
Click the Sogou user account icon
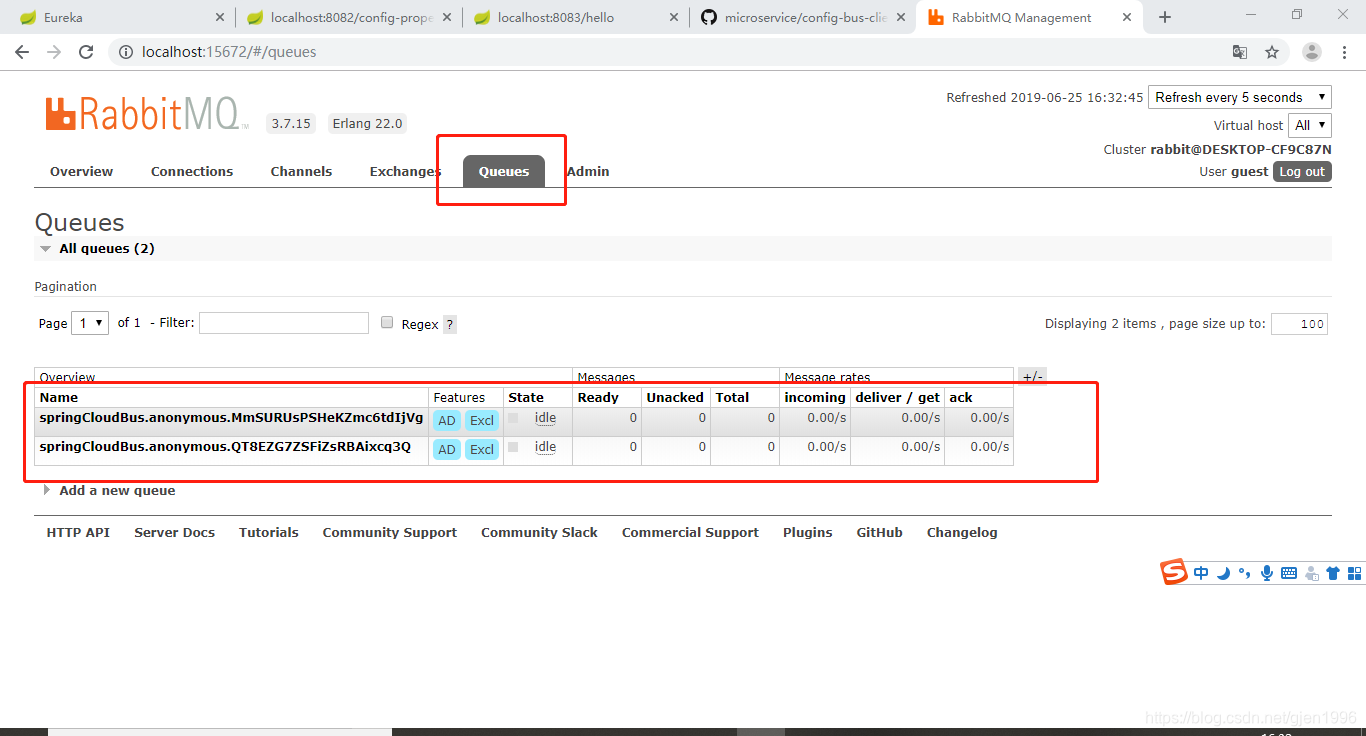[x=1311, y=573]
